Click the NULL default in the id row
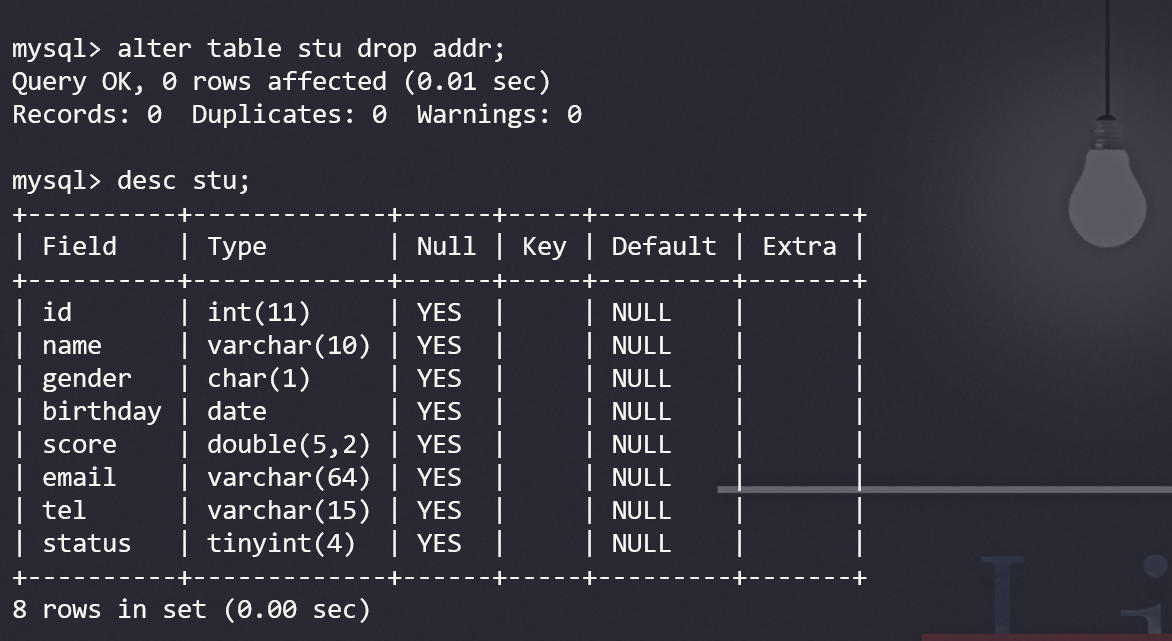Screen dimensions: 1172x641 point(641,312)
